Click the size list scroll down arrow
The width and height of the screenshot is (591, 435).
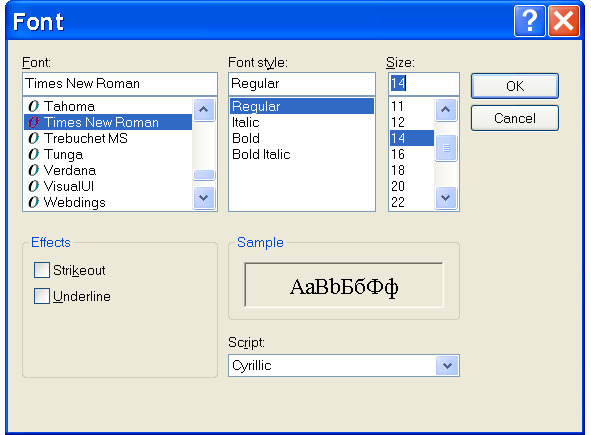point(446,198)
